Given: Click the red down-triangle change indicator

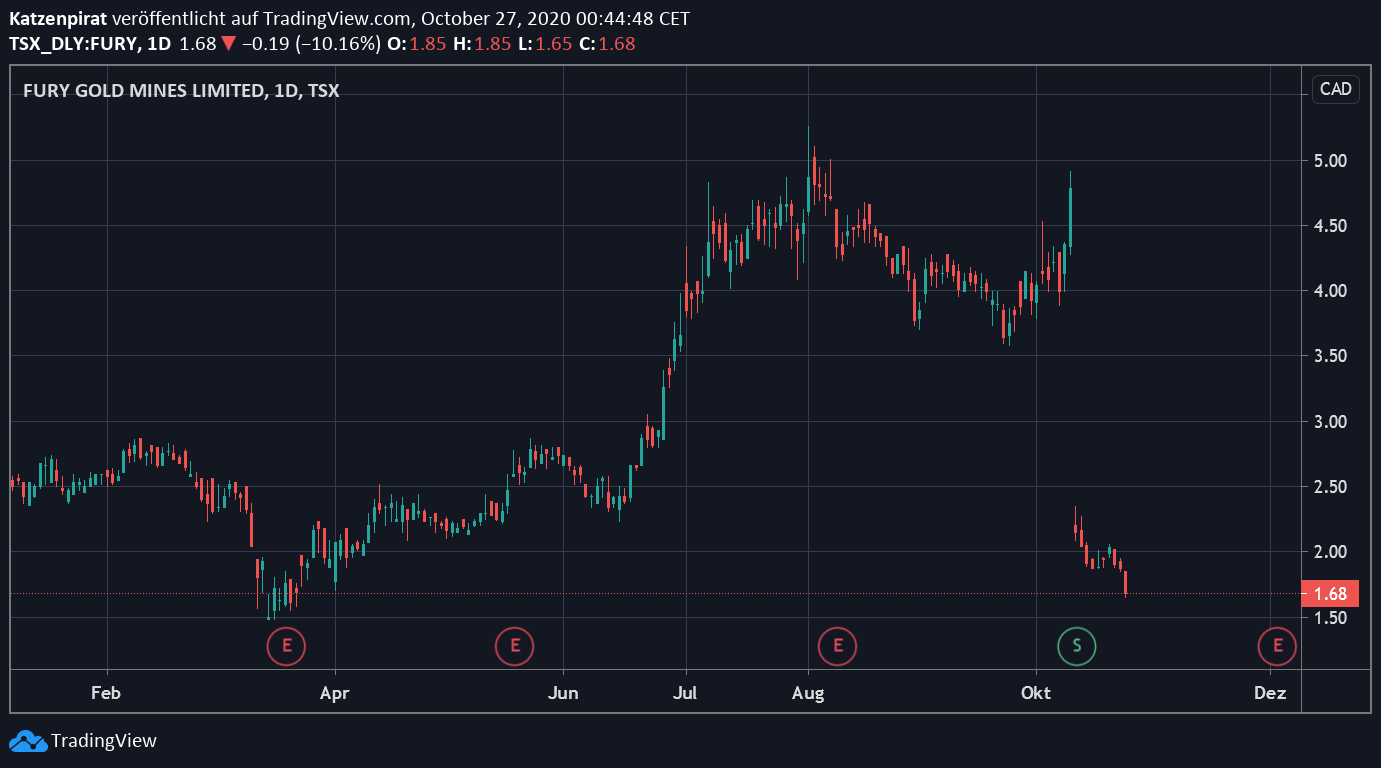Looking at the screenshot, I should click(x=229, y=44).
